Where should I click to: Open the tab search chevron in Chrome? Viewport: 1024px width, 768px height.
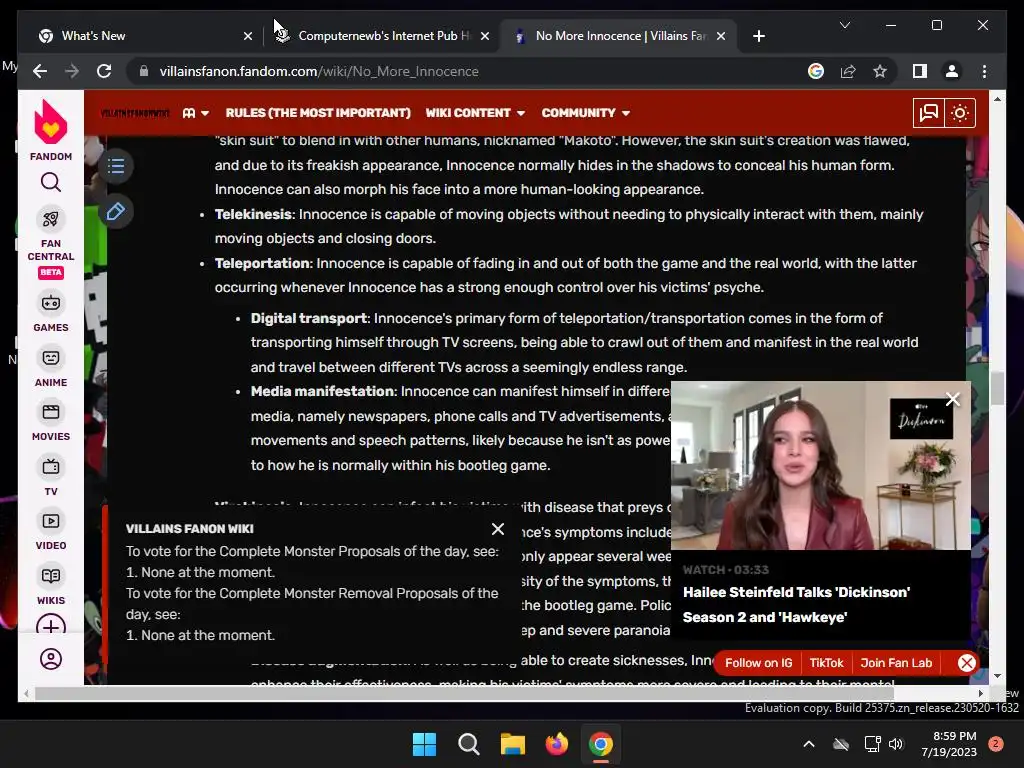(x=844, y=25)
